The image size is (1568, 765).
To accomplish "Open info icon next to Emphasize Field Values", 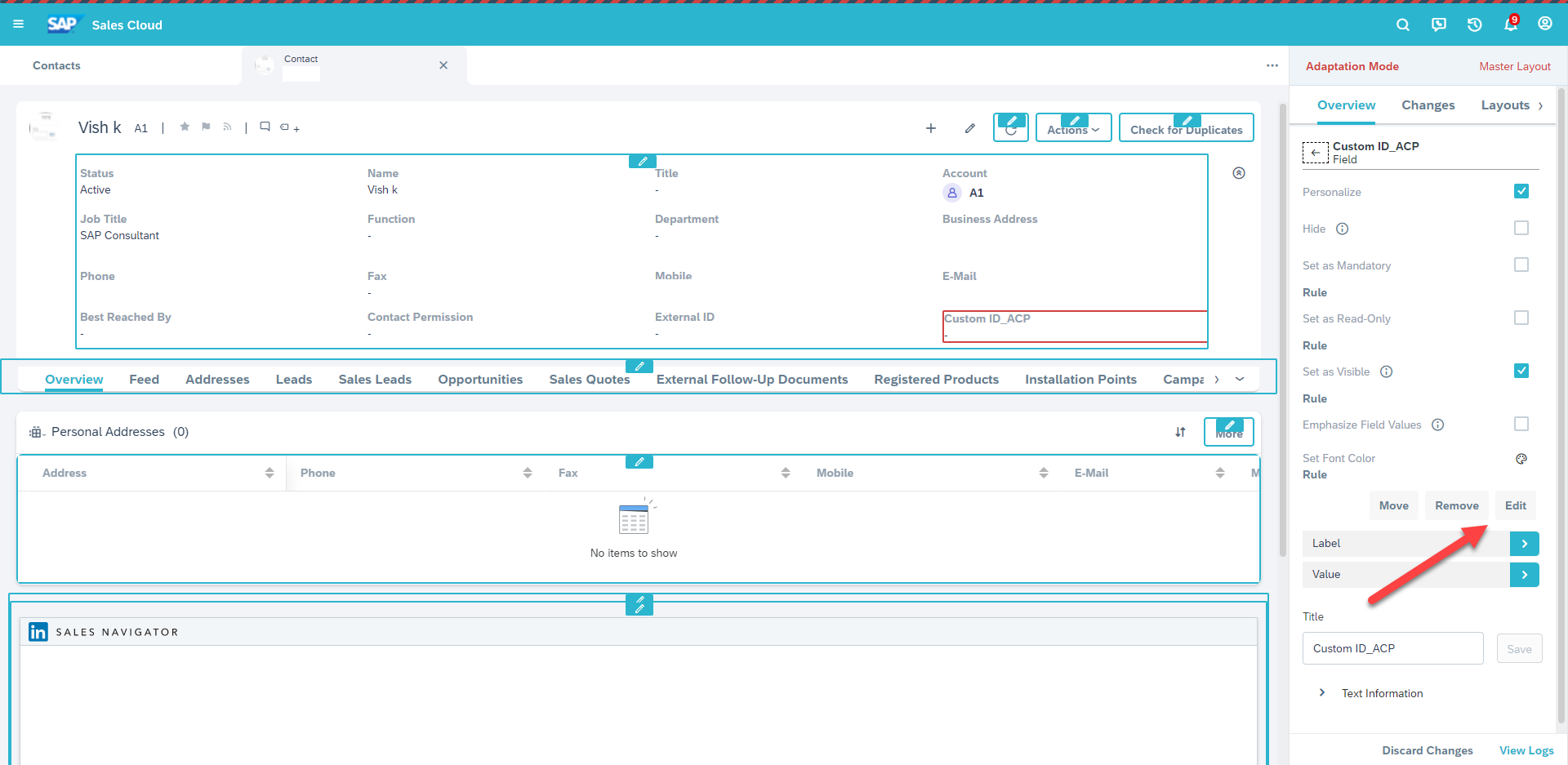I will 1438,425.
